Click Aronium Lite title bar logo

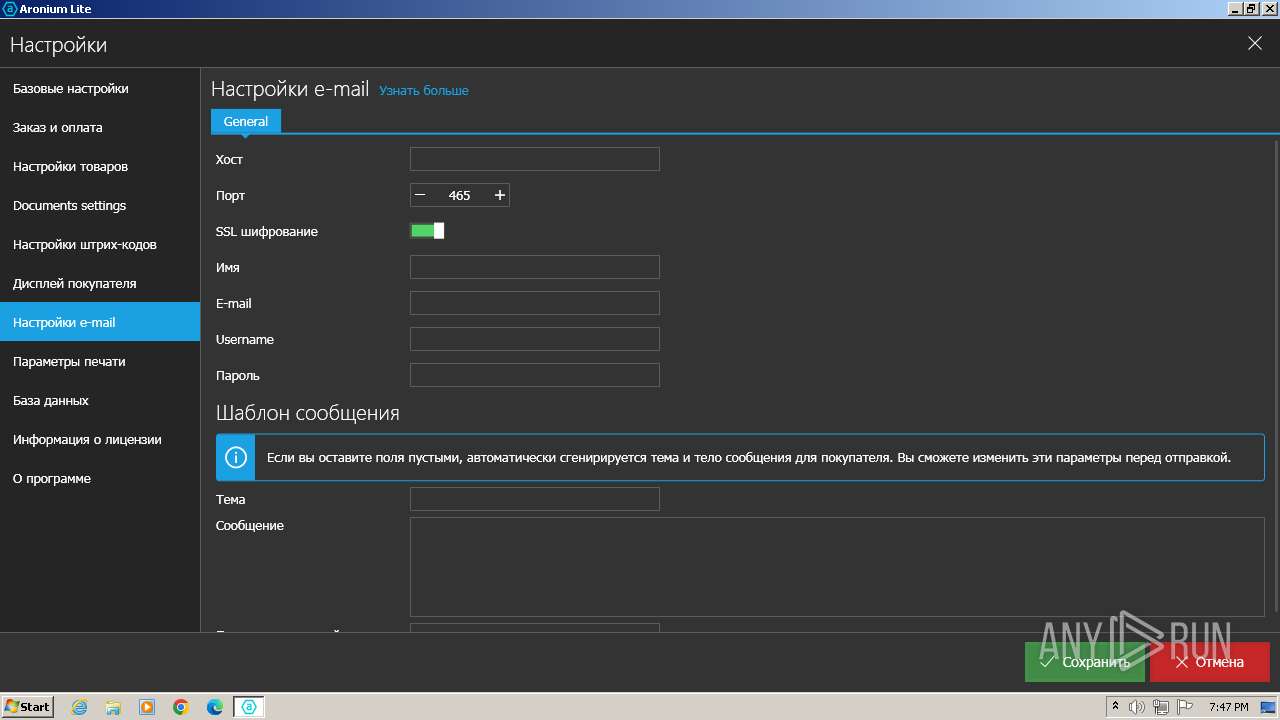[10, 8]
